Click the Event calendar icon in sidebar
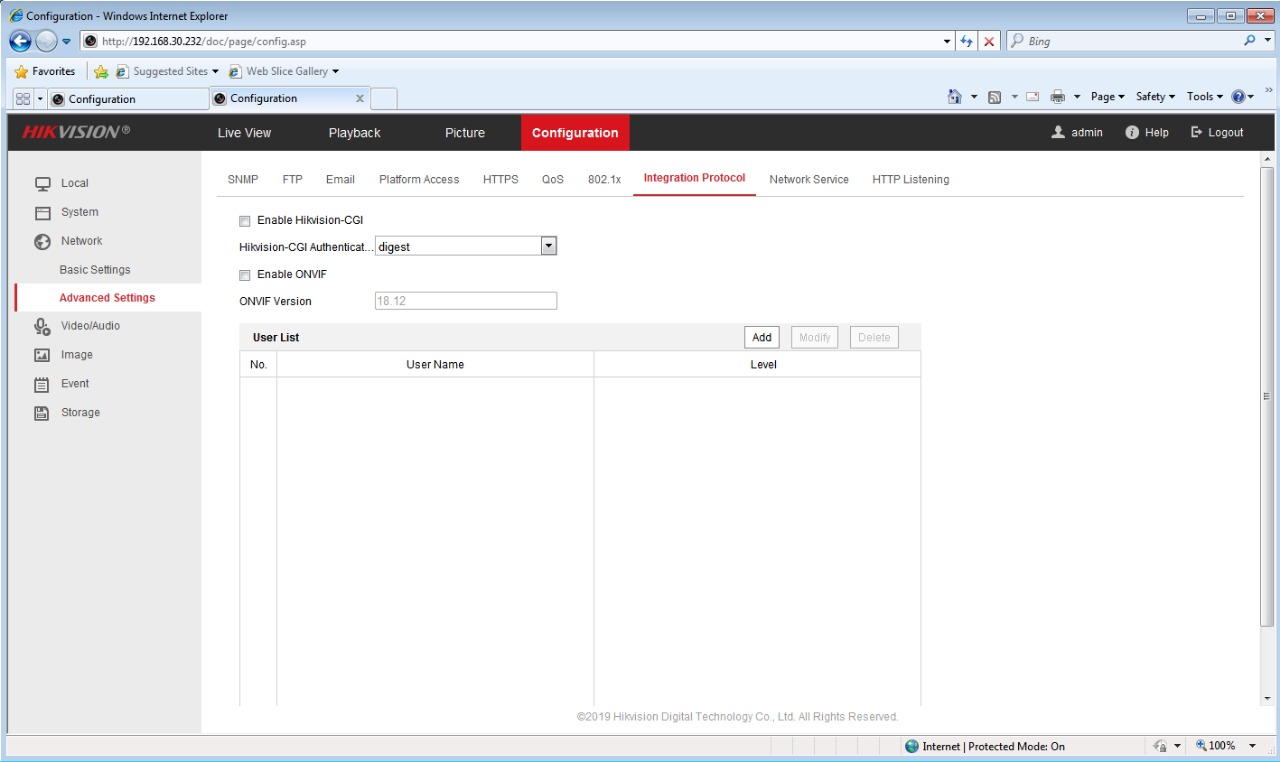The image size is (1280, 762). 42,384
